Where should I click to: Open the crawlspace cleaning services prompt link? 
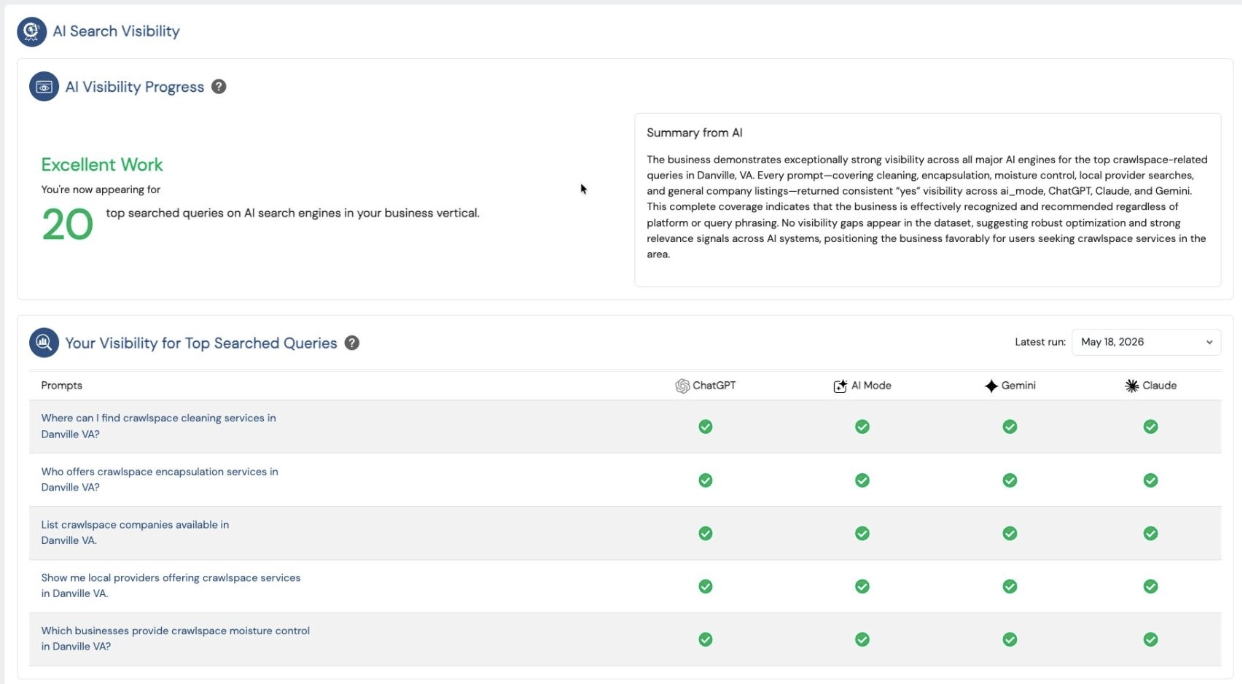click(x=159, y=426)
